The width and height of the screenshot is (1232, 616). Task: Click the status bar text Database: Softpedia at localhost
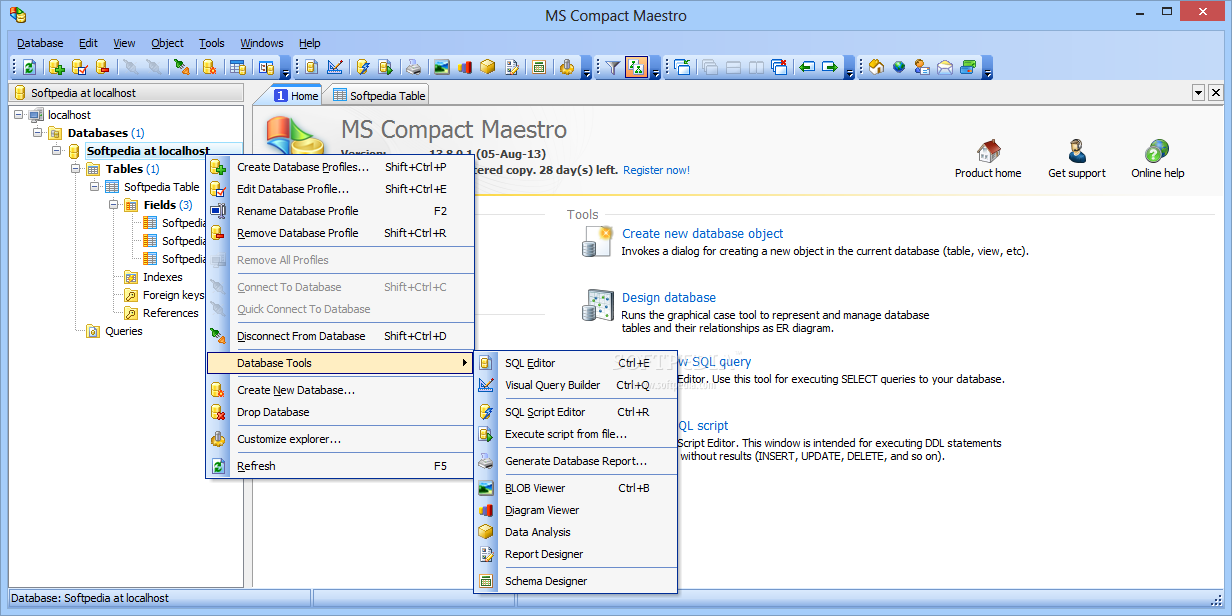coord(90,597)
